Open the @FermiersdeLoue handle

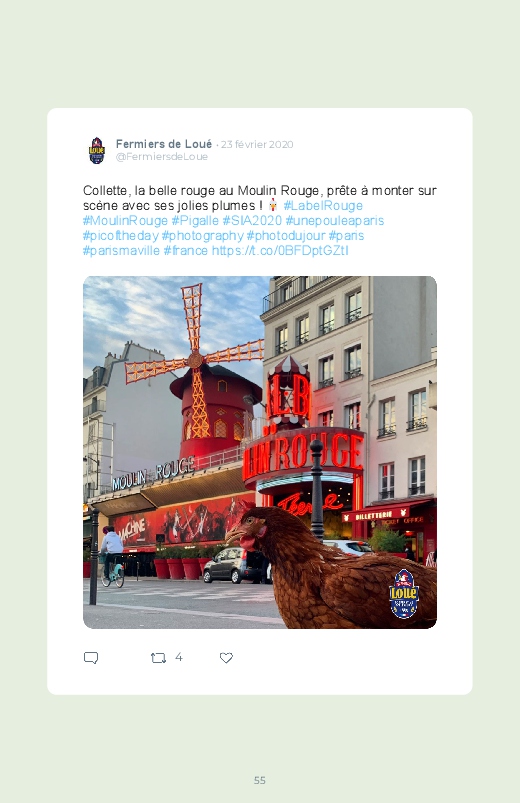162,157
